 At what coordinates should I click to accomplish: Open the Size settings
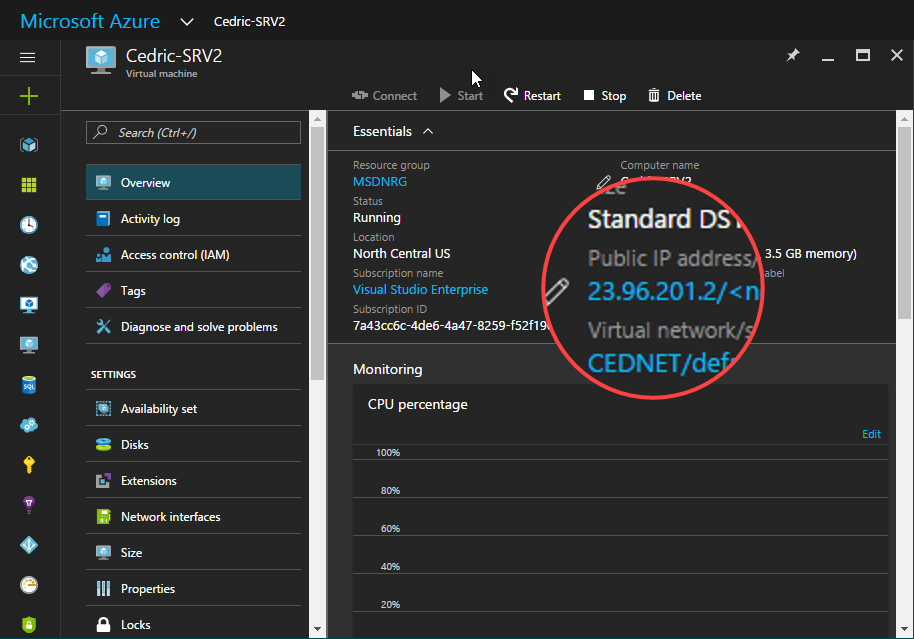[x=194, y=552]
